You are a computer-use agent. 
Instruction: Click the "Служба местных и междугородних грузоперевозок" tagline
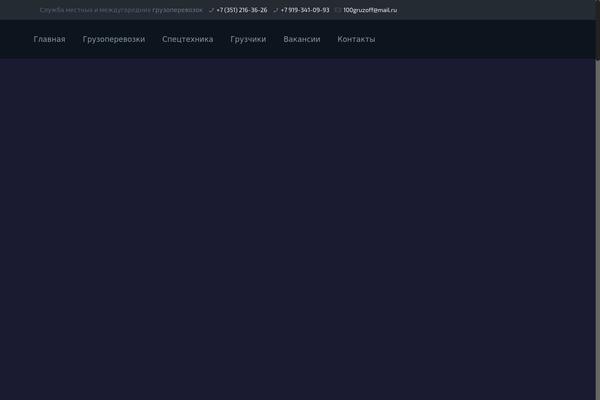[121, 10]
